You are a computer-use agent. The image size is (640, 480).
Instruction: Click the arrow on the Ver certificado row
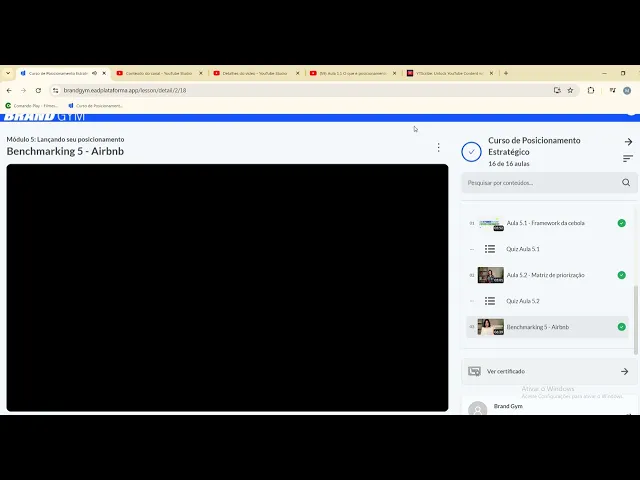(624, 371)
